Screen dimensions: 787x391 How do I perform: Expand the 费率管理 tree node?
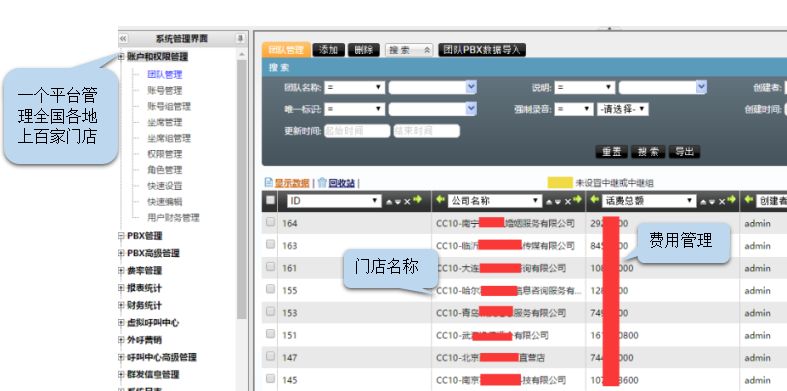[121, 271]
